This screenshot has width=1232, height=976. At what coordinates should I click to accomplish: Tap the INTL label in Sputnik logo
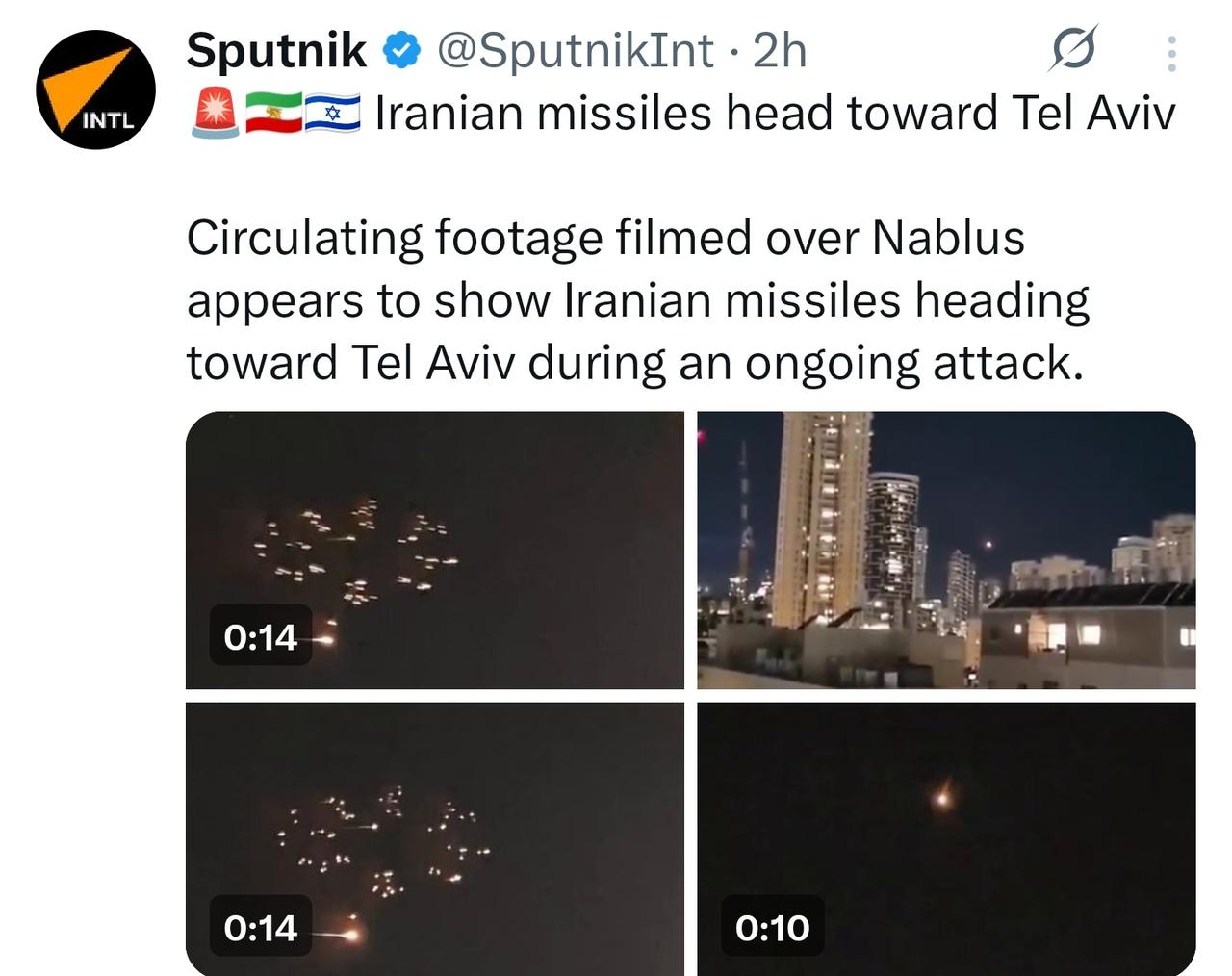click(x=109, y=121)
